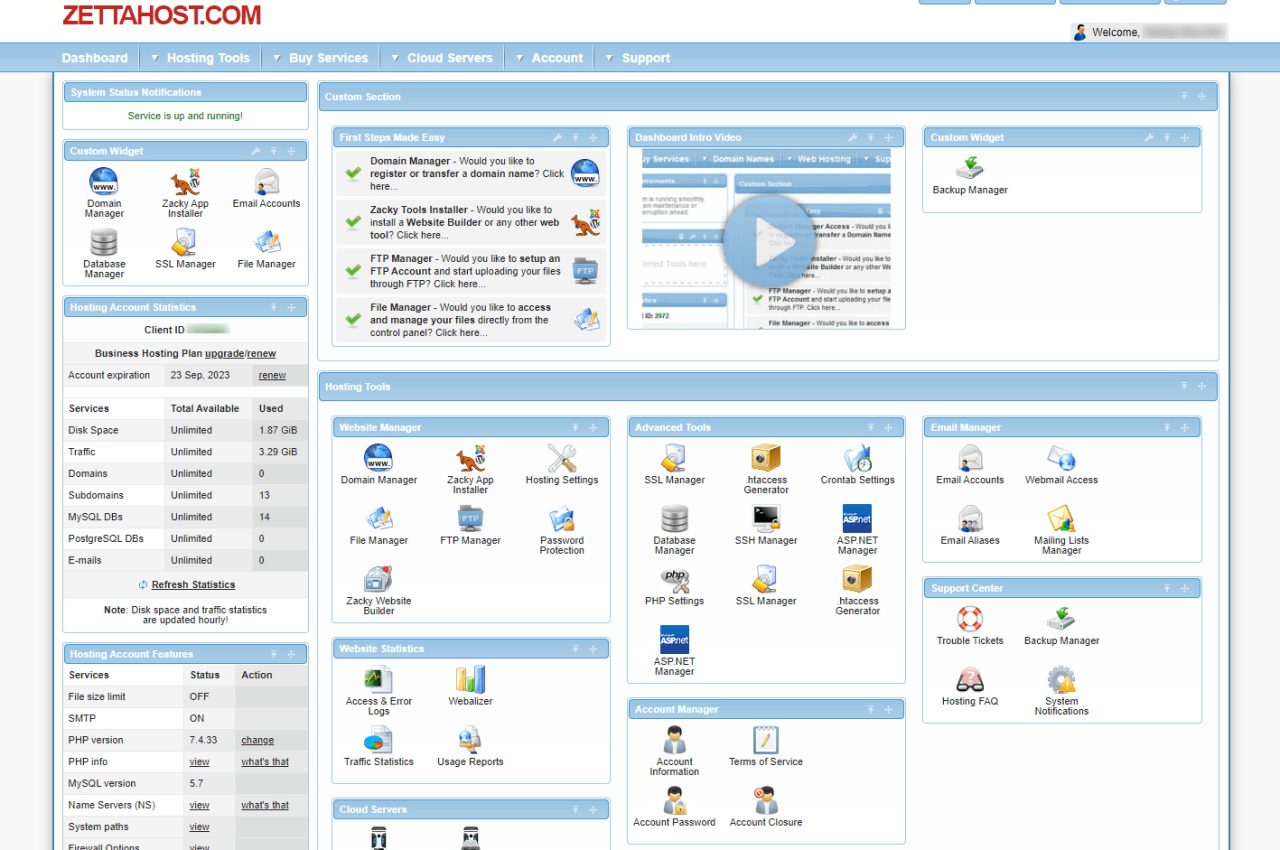Open Webmail Access icon
Image resolution: width=1280 pixels, height=850 pixels.
[1061, 465]
